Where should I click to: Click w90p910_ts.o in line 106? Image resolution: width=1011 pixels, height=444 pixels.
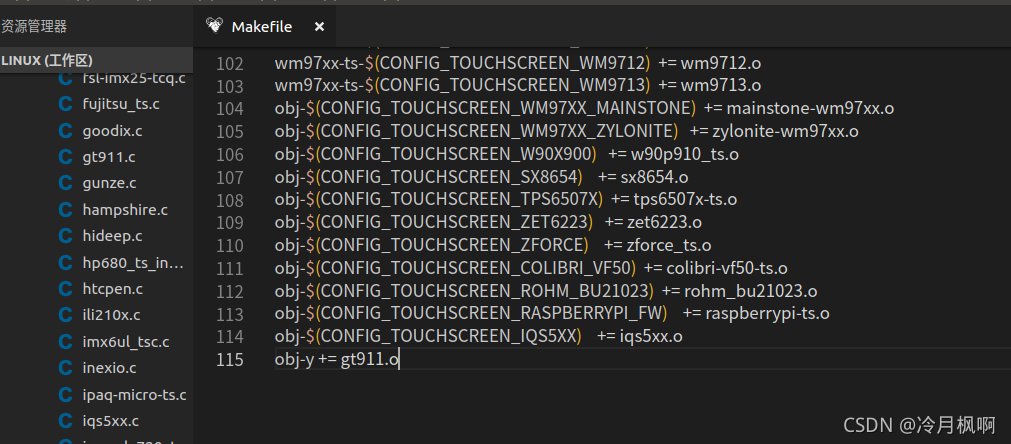coord(685,155)
